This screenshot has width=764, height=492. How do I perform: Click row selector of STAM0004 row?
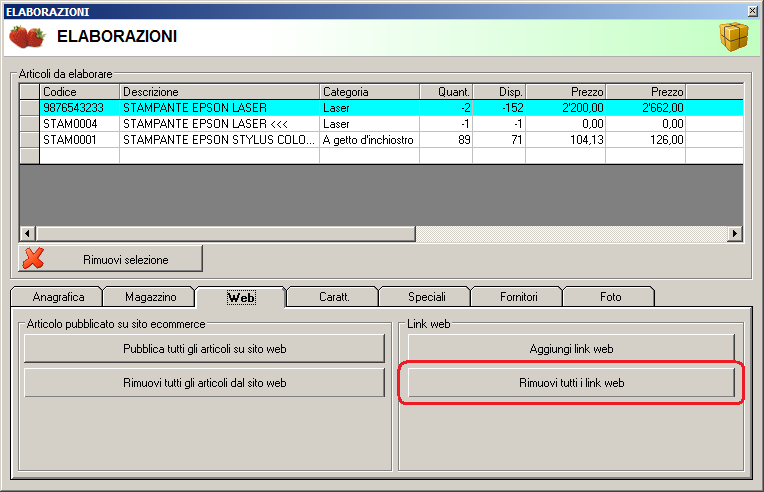[30, 124]
